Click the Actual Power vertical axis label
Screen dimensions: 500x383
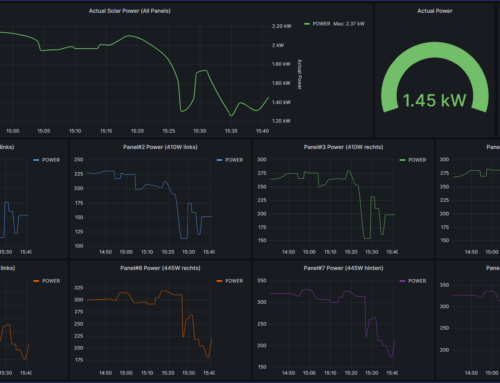pyautogui.click(x=299, y=75)
